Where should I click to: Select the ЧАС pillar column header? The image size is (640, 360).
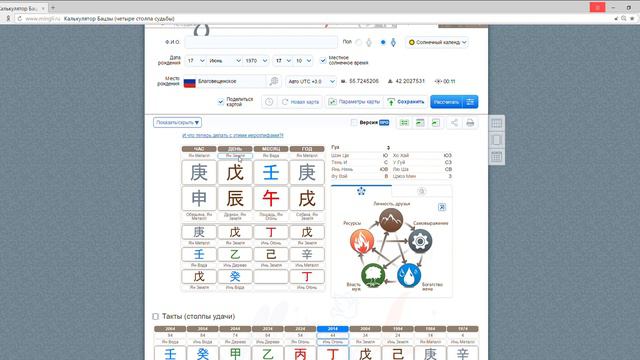point(199,149)
